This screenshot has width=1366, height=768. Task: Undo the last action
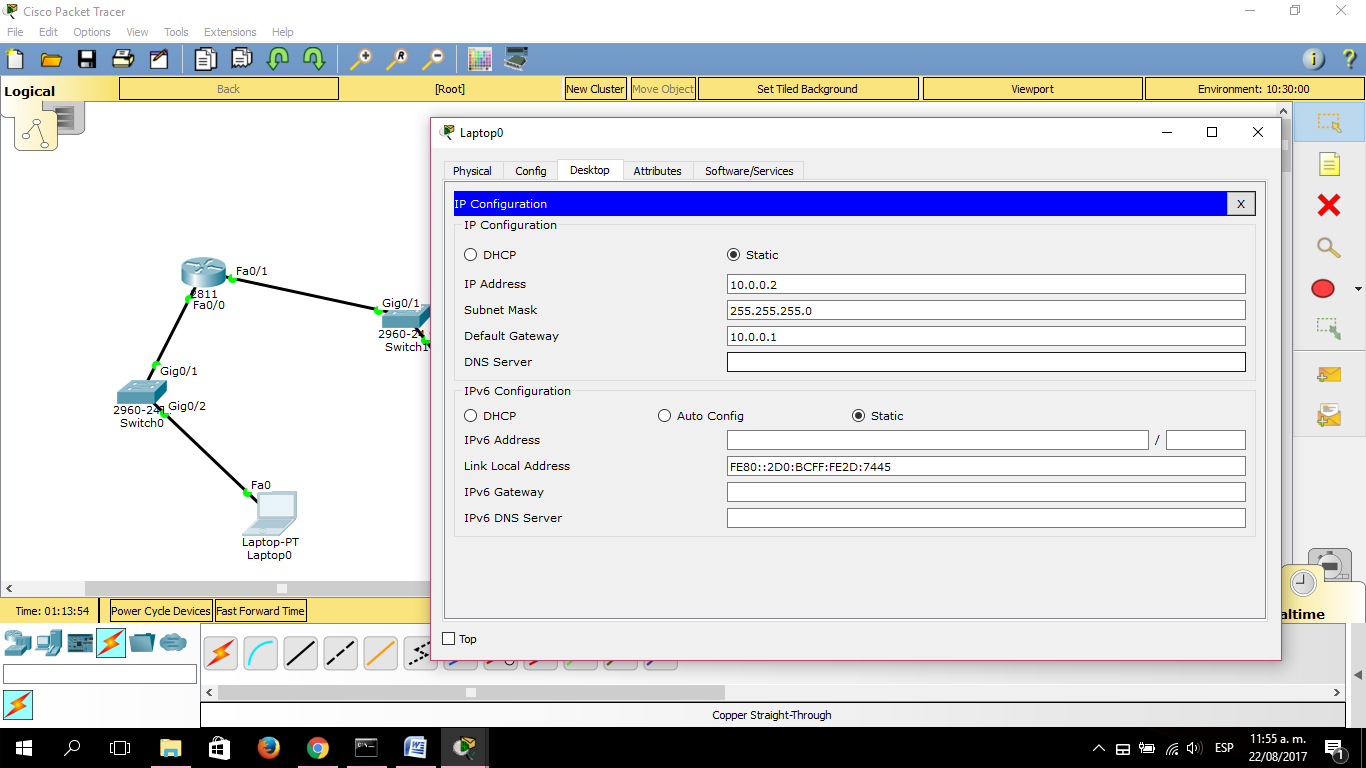coord(278,59)
